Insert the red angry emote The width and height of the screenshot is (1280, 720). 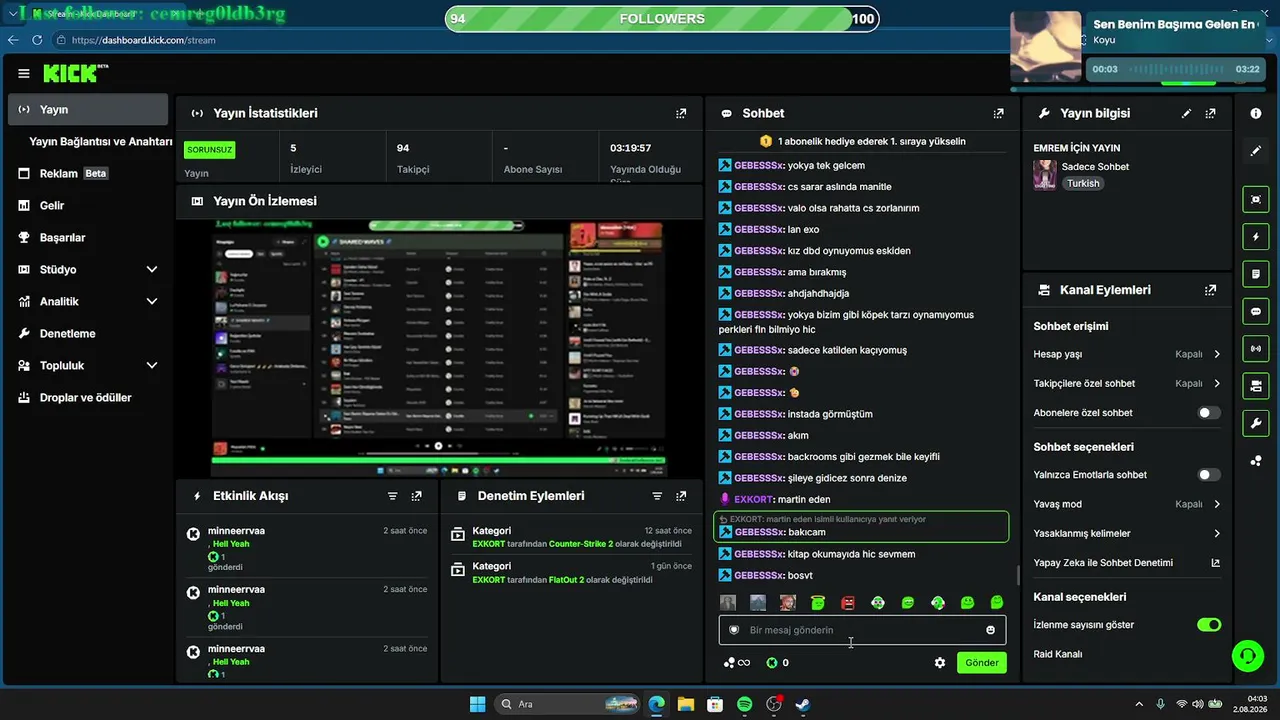848,603
